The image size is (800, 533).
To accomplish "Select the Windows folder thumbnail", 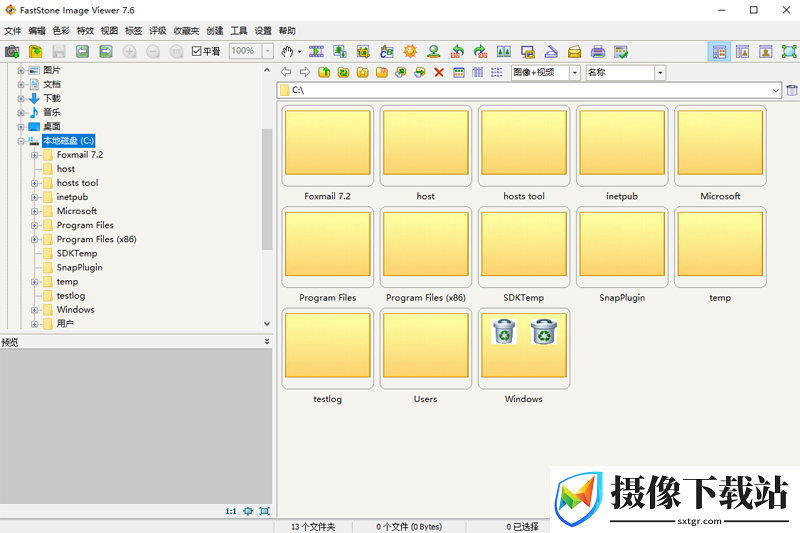I will pos(523,348).
